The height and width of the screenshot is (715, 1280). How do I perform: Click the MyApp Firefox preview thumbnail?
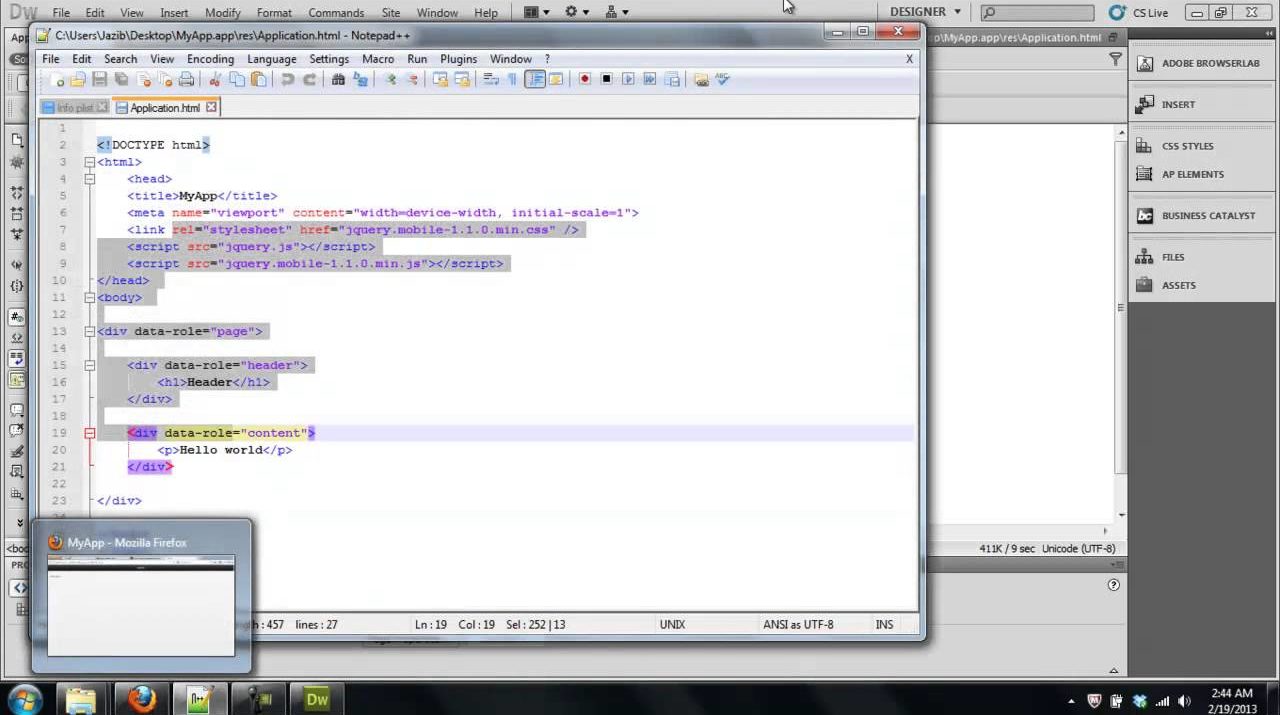pyautogui.click(x=141, y=605)
